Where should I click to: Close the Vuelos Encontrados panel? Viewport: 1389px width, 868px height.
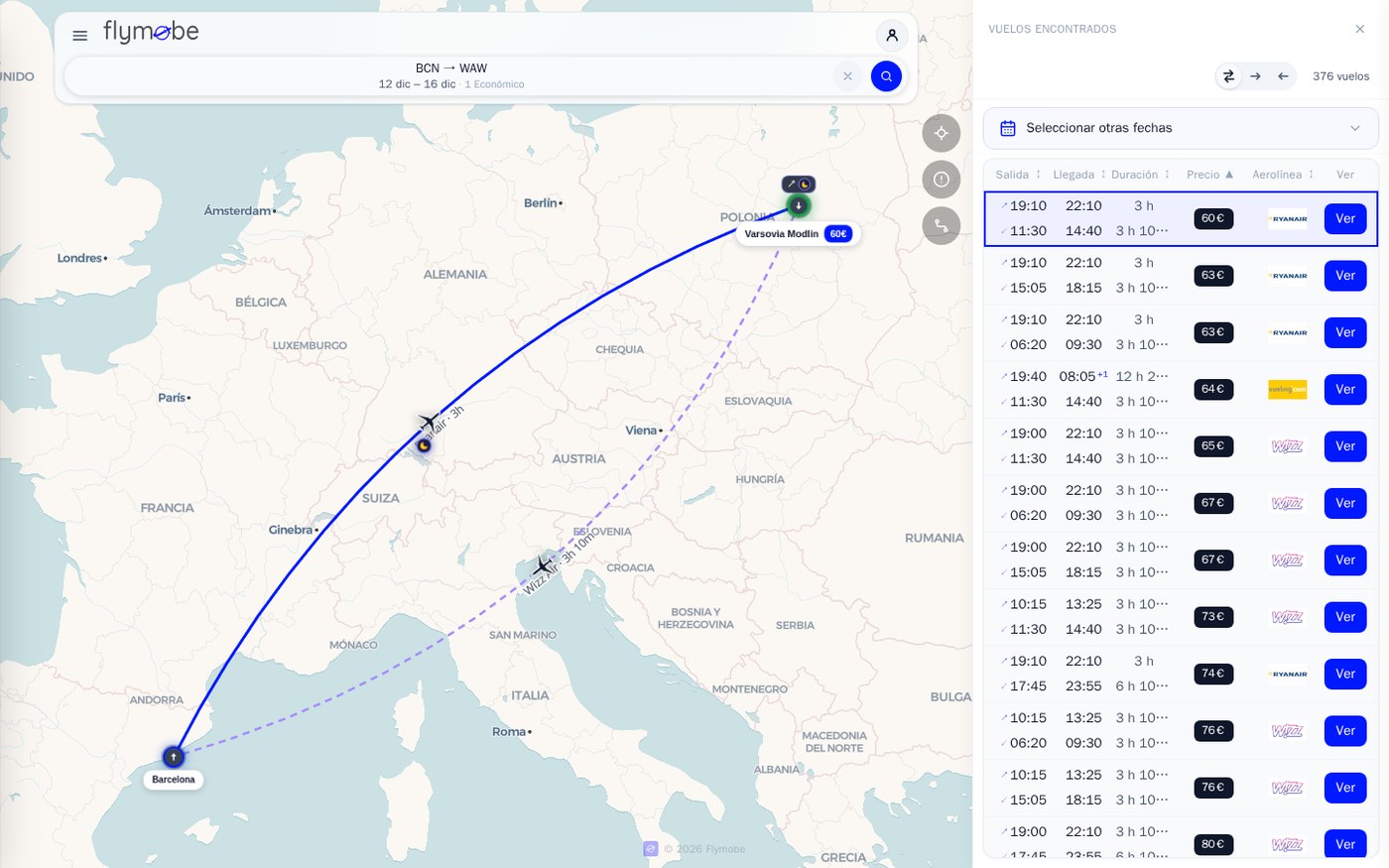[1360, 29]
